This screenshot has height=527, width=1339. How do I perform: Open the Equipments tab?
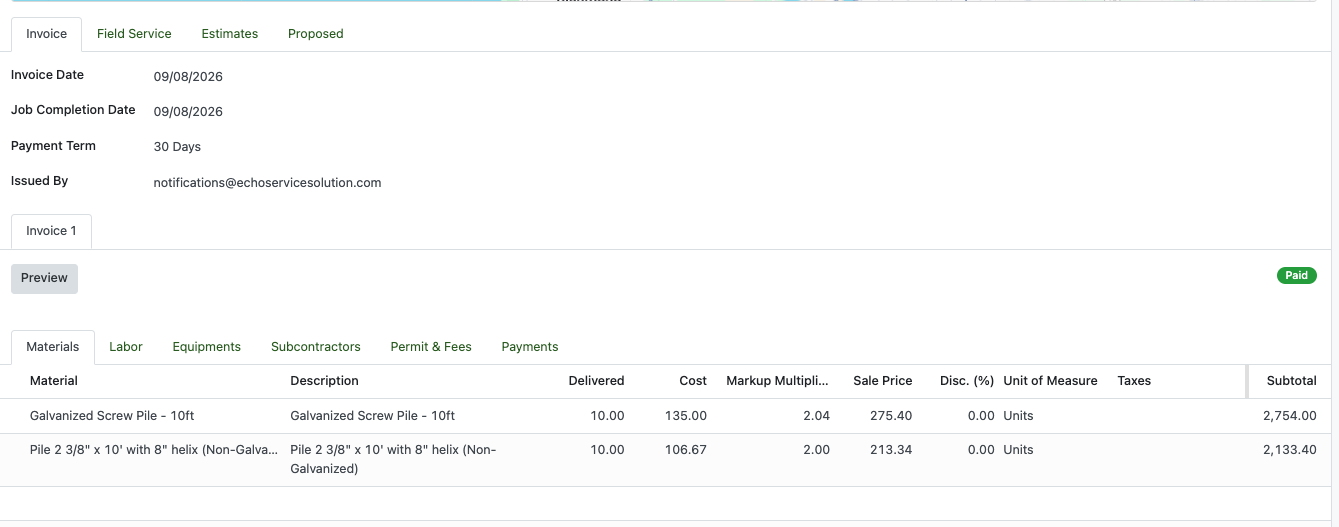coord(207,347)
